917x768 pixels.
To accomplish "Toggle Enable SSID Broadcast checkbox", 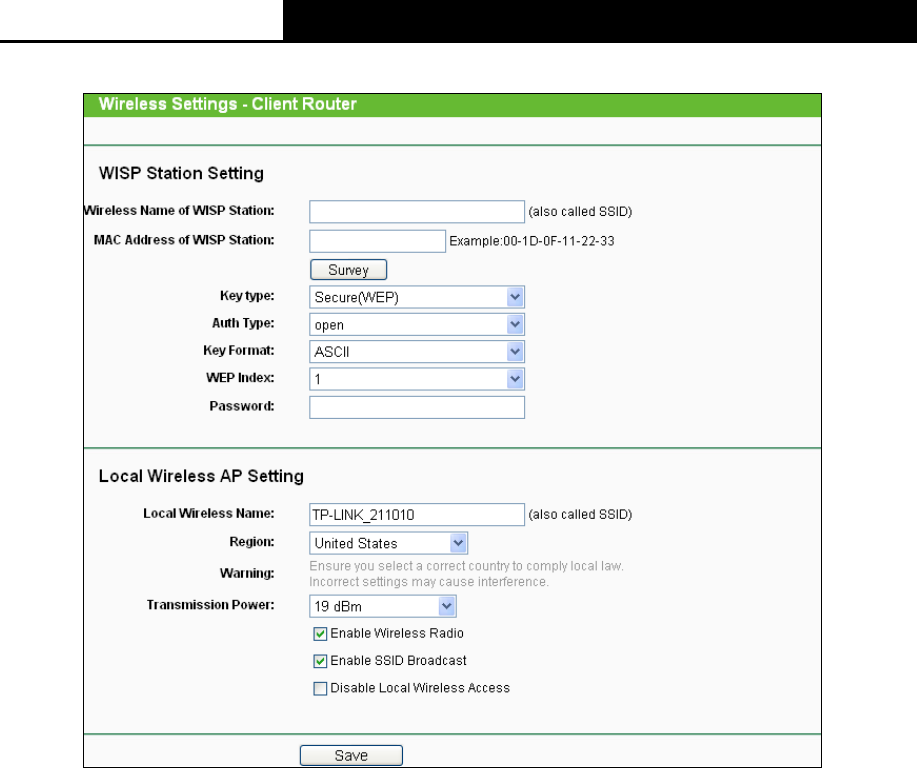I will (x=320, y=661).
